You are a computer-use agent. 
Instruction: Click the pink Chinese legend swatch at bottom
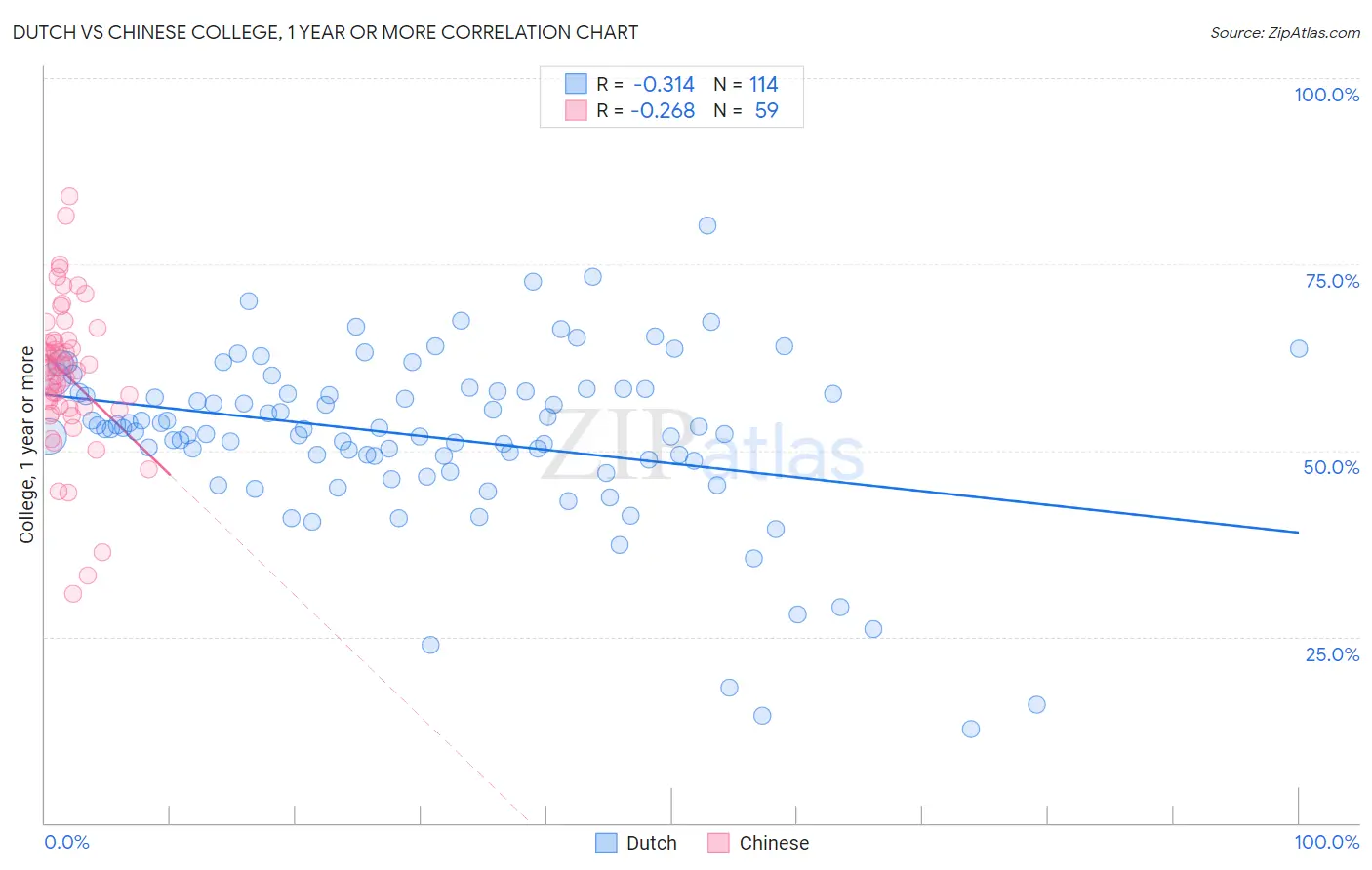tap(718, 843)
